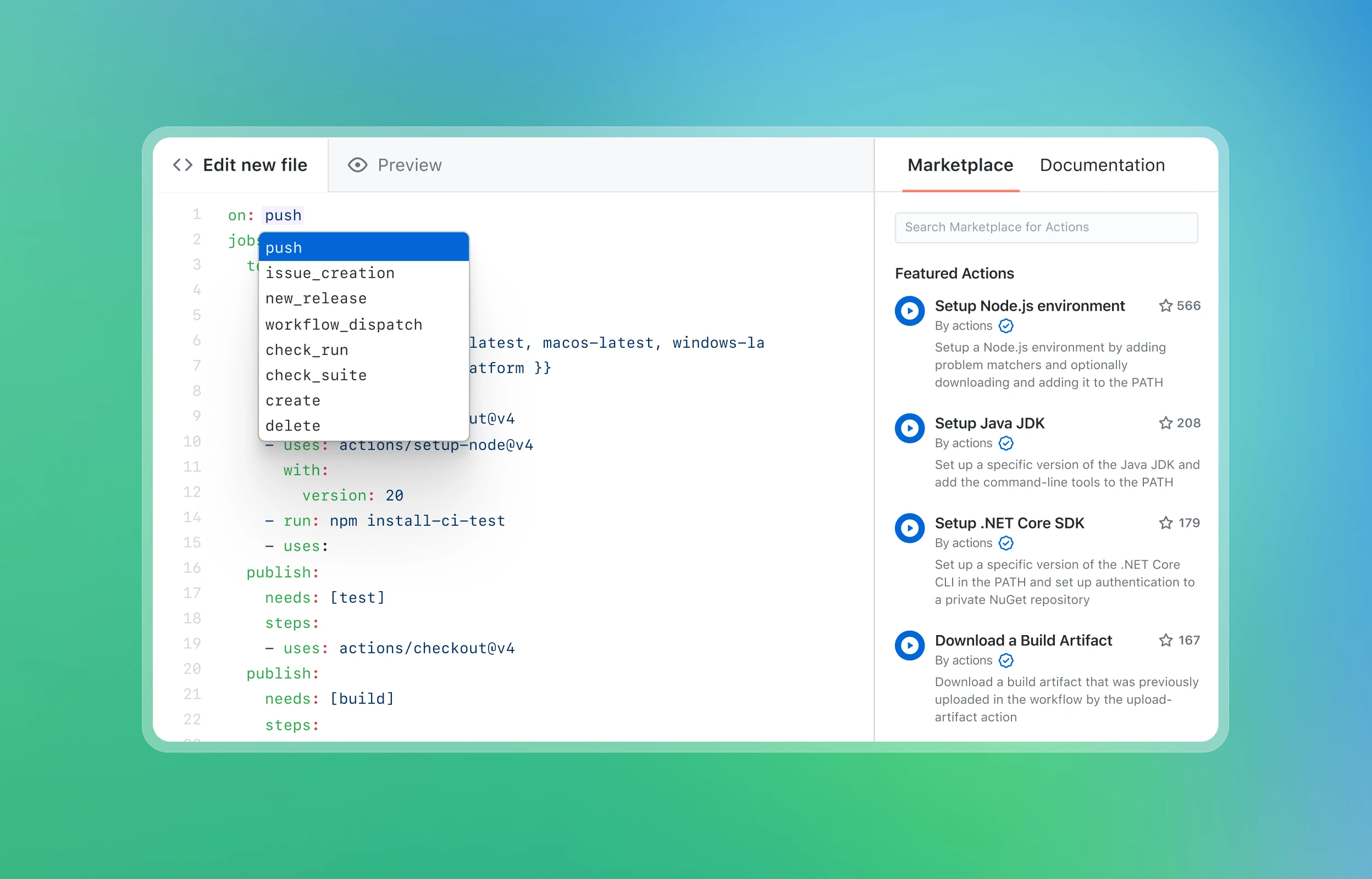The width and height of the screenshot is (1372, 879).
Task: Switch to the Documentation tab
Action: click(x=1103, y=165)
